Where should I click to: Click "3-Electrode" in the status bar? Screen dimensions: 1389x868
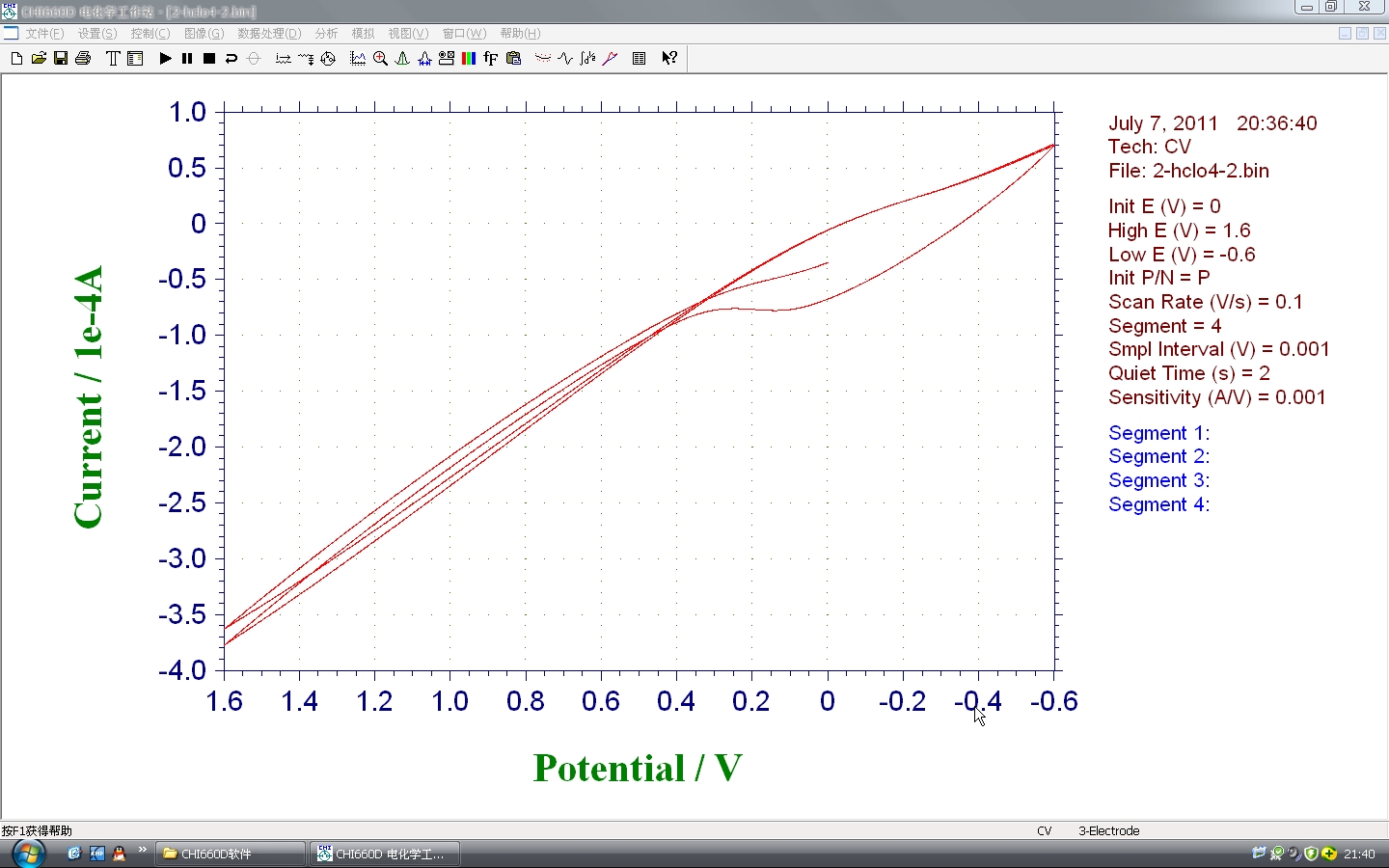(1109, 830)
